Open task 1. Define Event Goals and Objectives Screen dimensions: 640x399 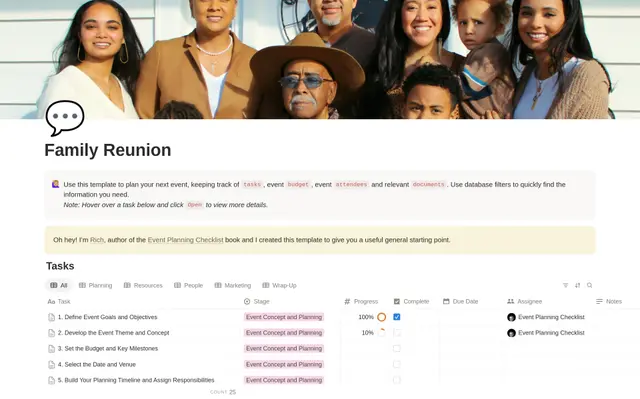tap(107, 317)
